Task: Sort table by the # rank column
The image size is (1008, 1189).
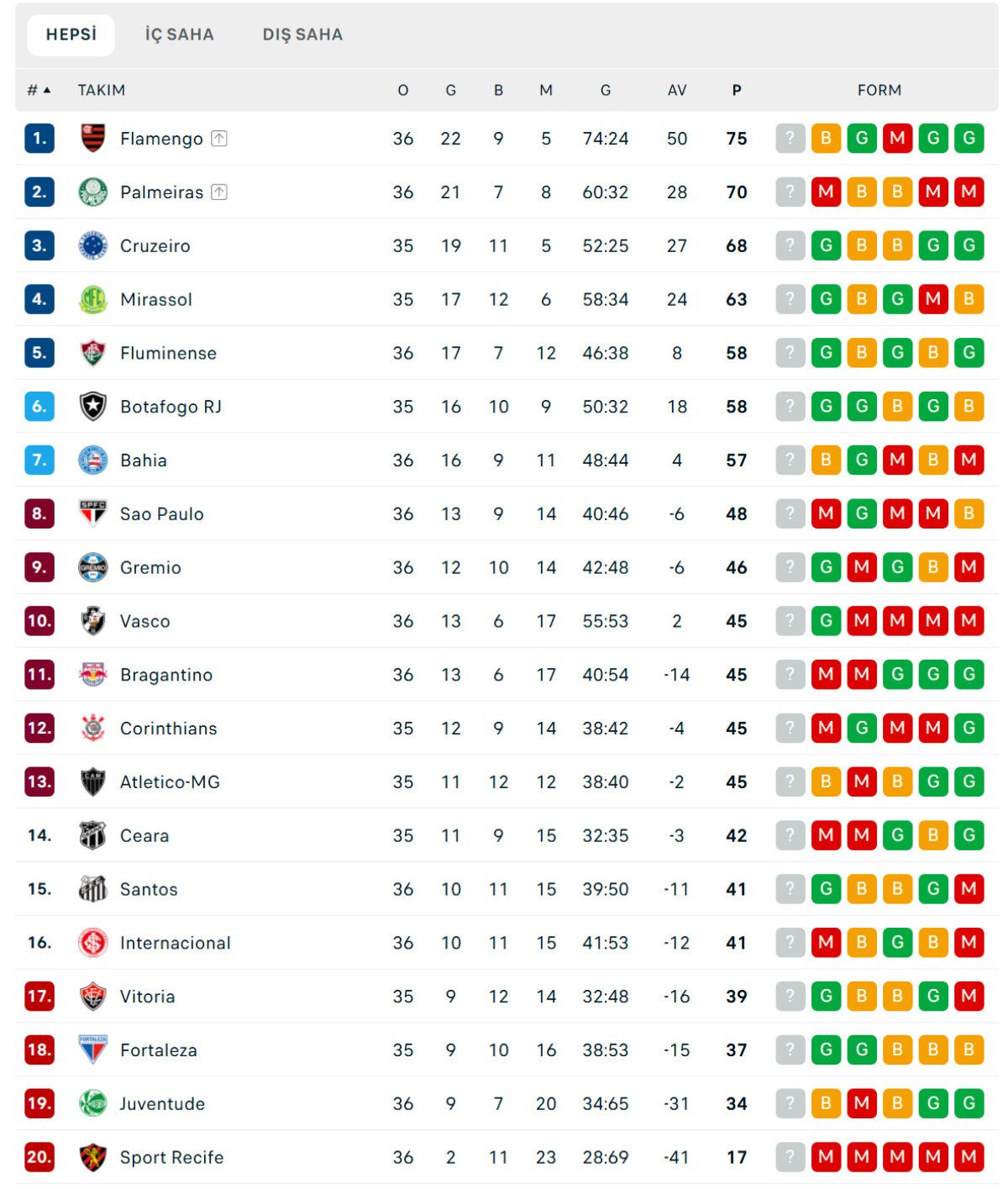Action: pyautogui.click(x=39, y=90)
